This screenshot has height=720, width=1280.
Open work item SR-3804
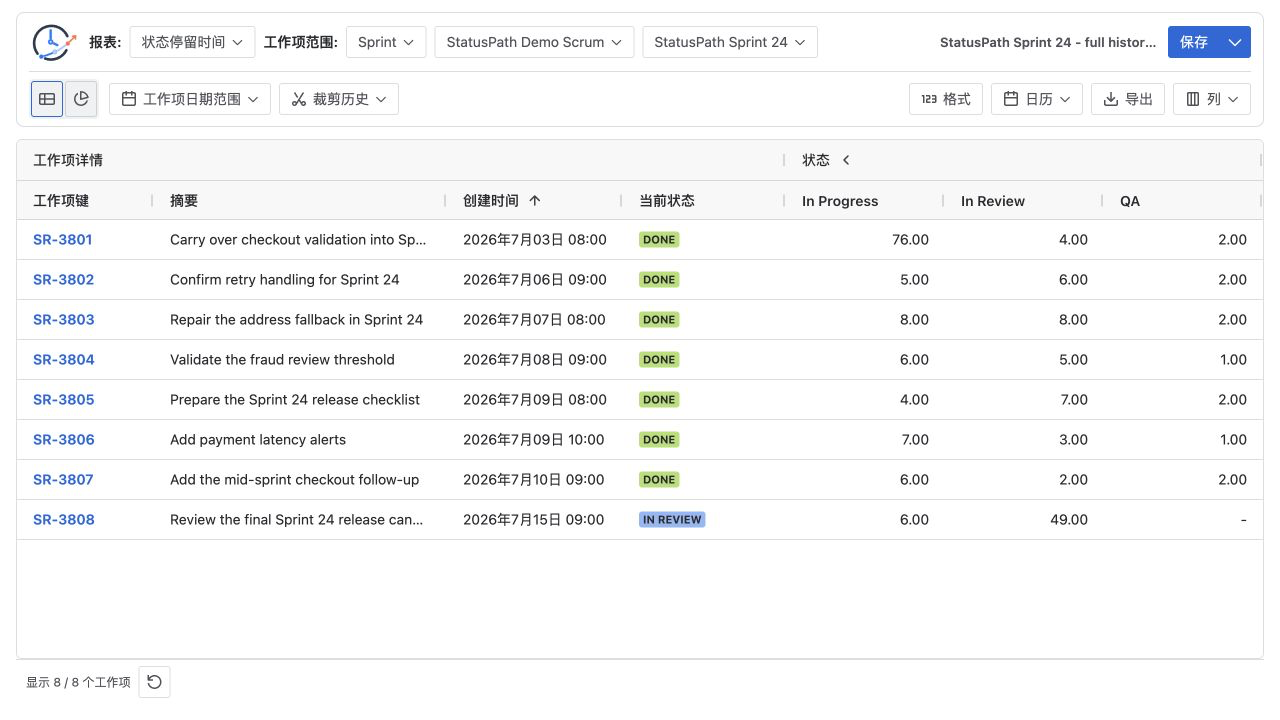[63, 360]
